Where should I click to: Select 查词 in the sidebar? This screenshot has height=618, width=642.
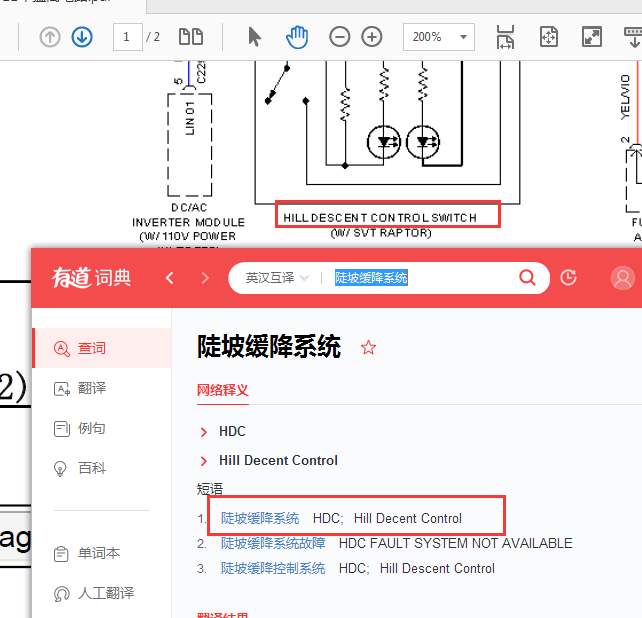102,348
